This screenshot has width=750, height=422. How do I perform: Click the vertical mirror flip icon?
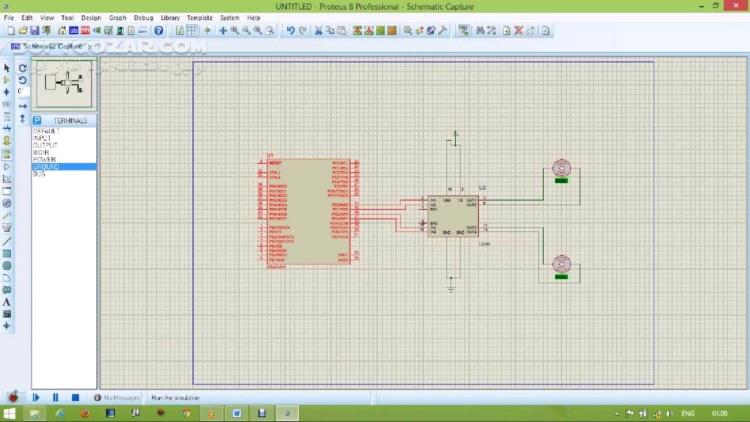coord(22,118)
